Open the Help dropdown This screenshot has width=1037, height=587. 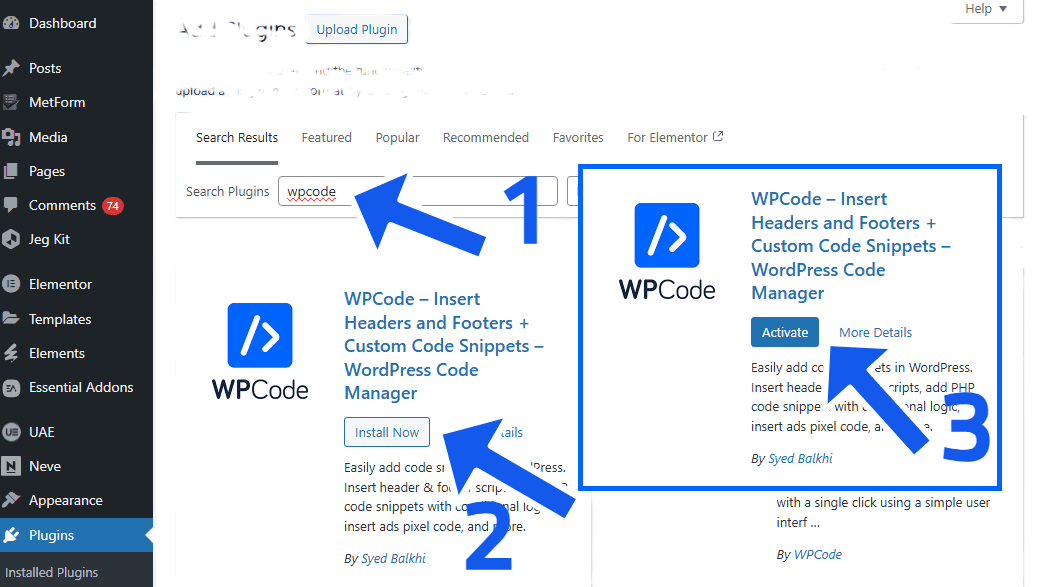[986, 9]
